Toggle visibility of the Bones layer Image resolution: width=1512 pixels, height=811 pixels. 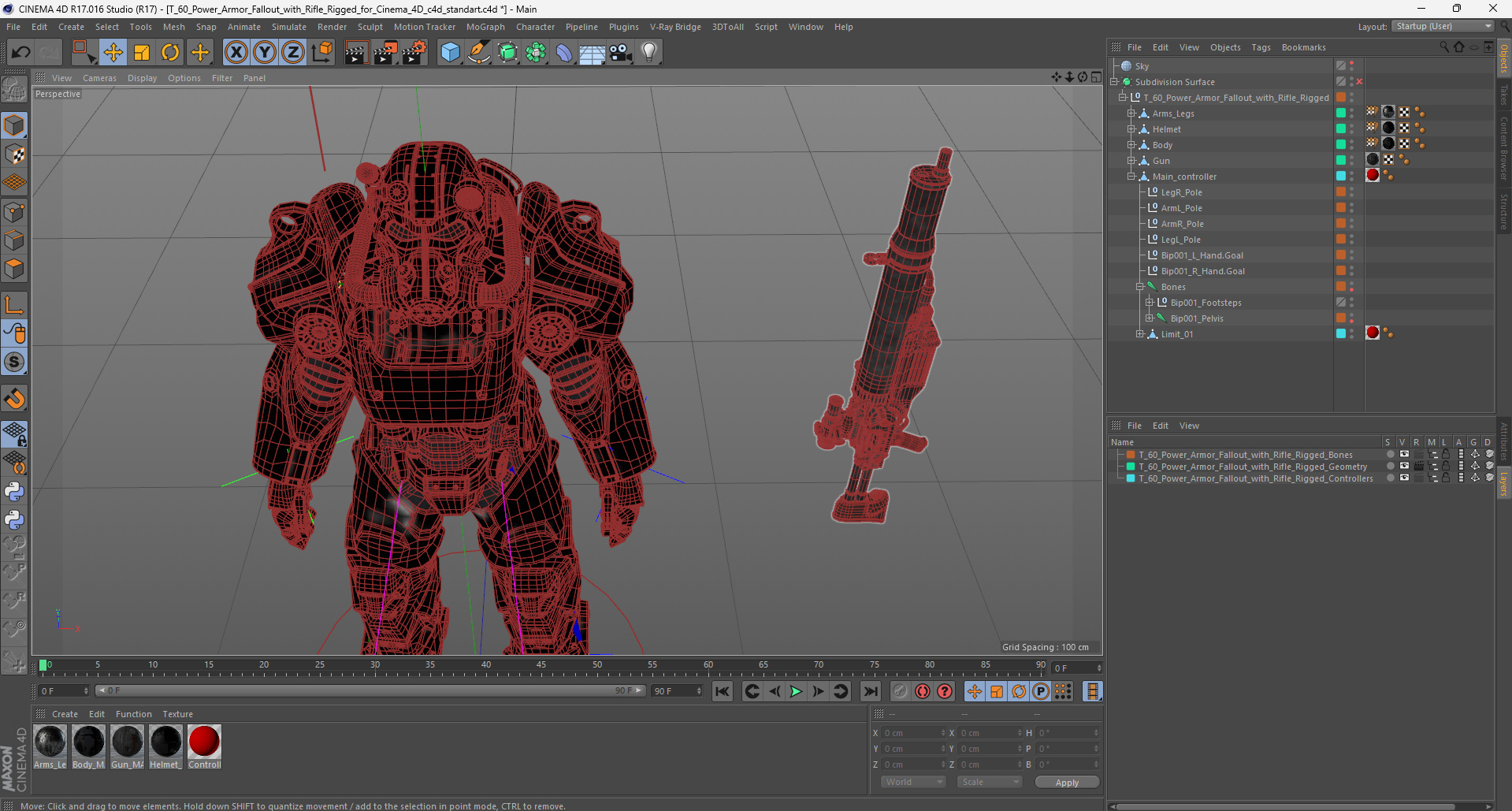tap(1403, 455)
